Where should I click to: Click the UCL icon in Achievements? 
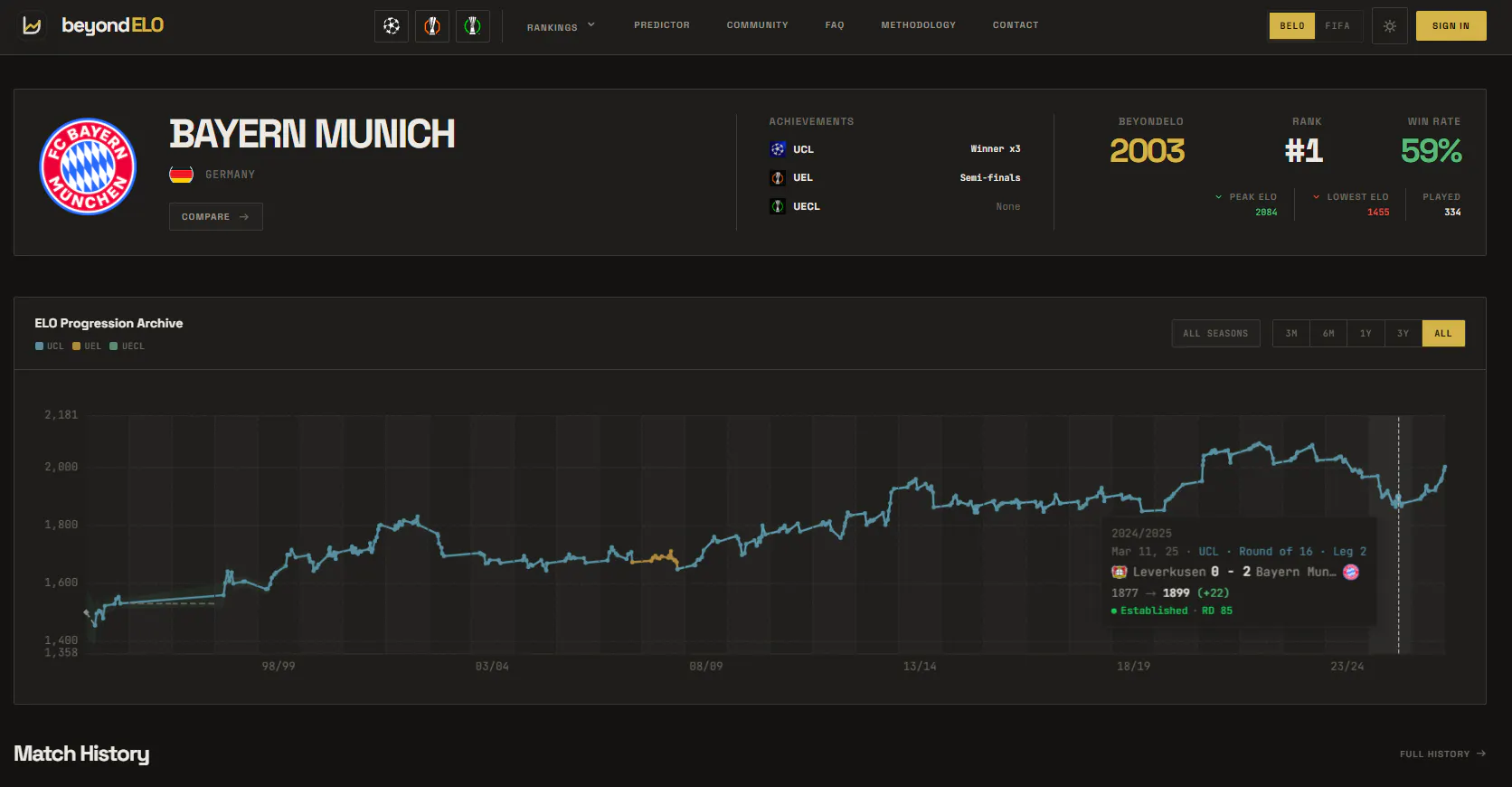pyautogui.click(x=778, y=149)
